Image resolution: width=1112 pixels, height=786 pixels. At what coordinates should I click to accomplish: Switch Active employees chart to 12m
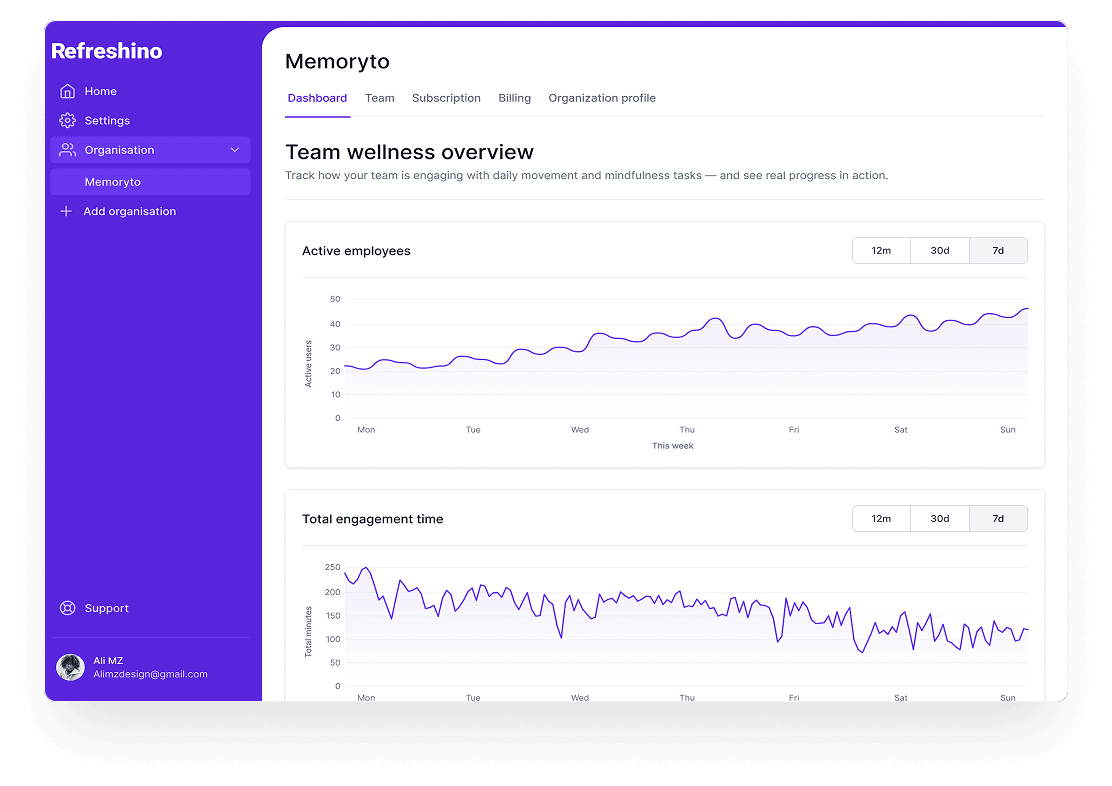881,251
